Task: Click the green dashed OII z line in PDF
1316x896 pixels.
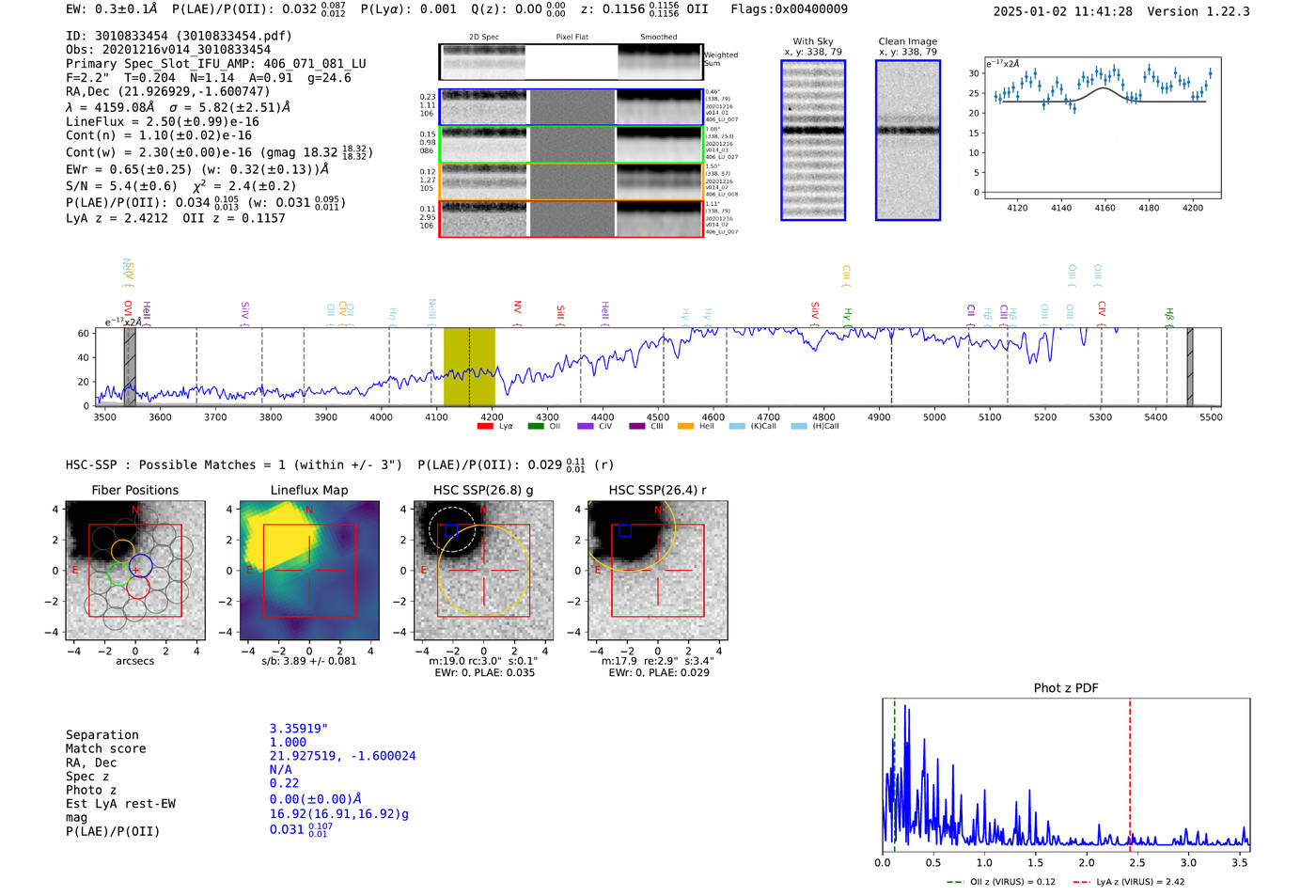Action: pos(895,775)
